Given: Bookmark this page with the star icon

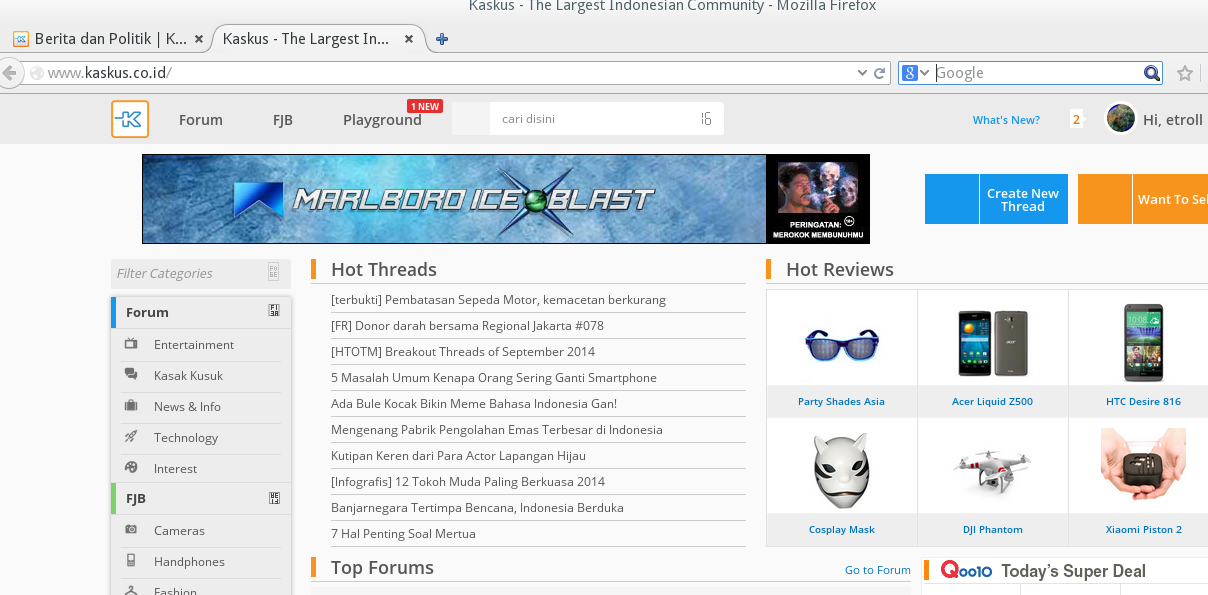Looking at the screenshot, I should [x=1185, y=73].
